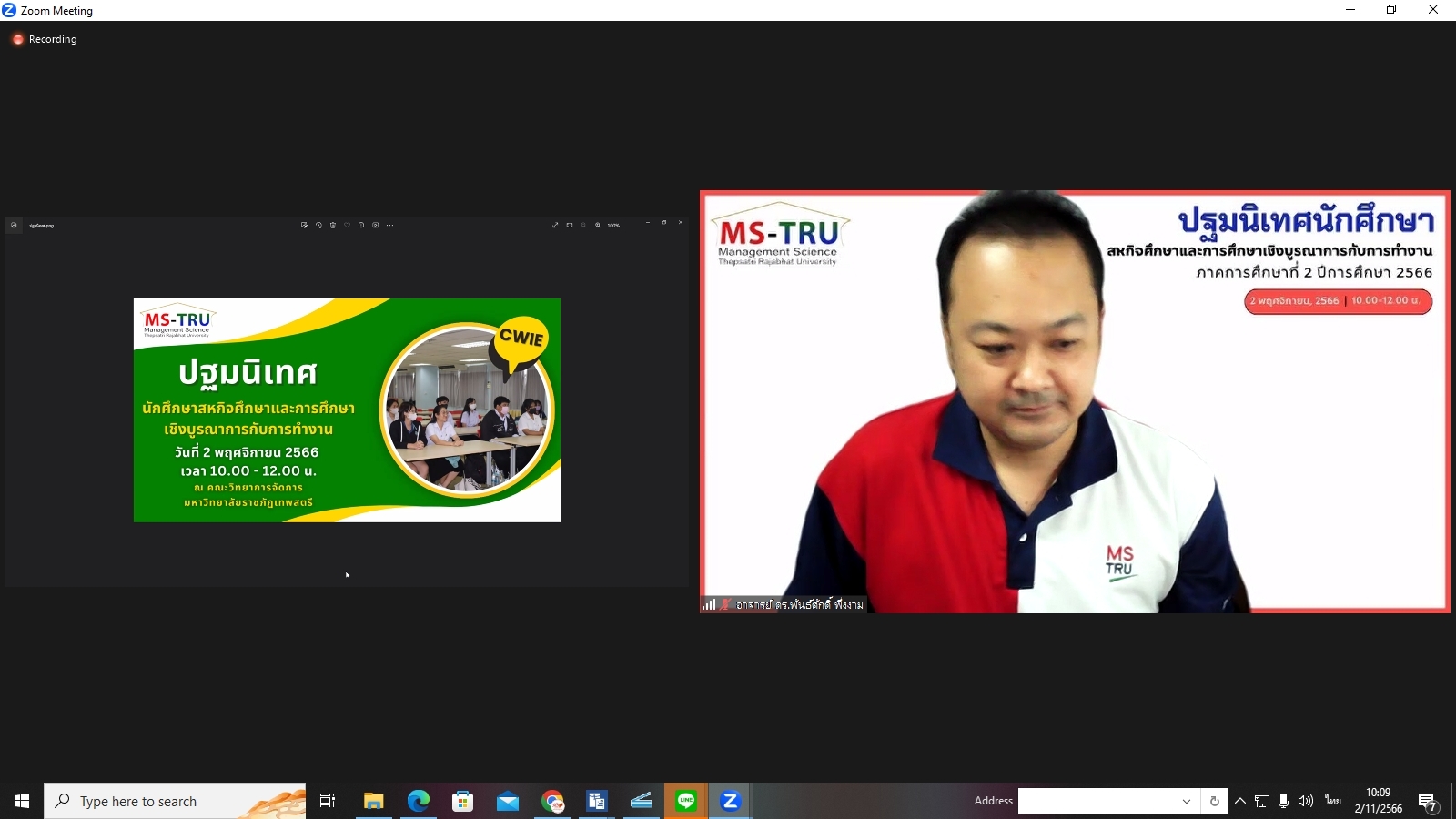Screen dimensions: 1456x819
Task: Open the Address bar dropdown arrow
Action: tap(1187, 801)
